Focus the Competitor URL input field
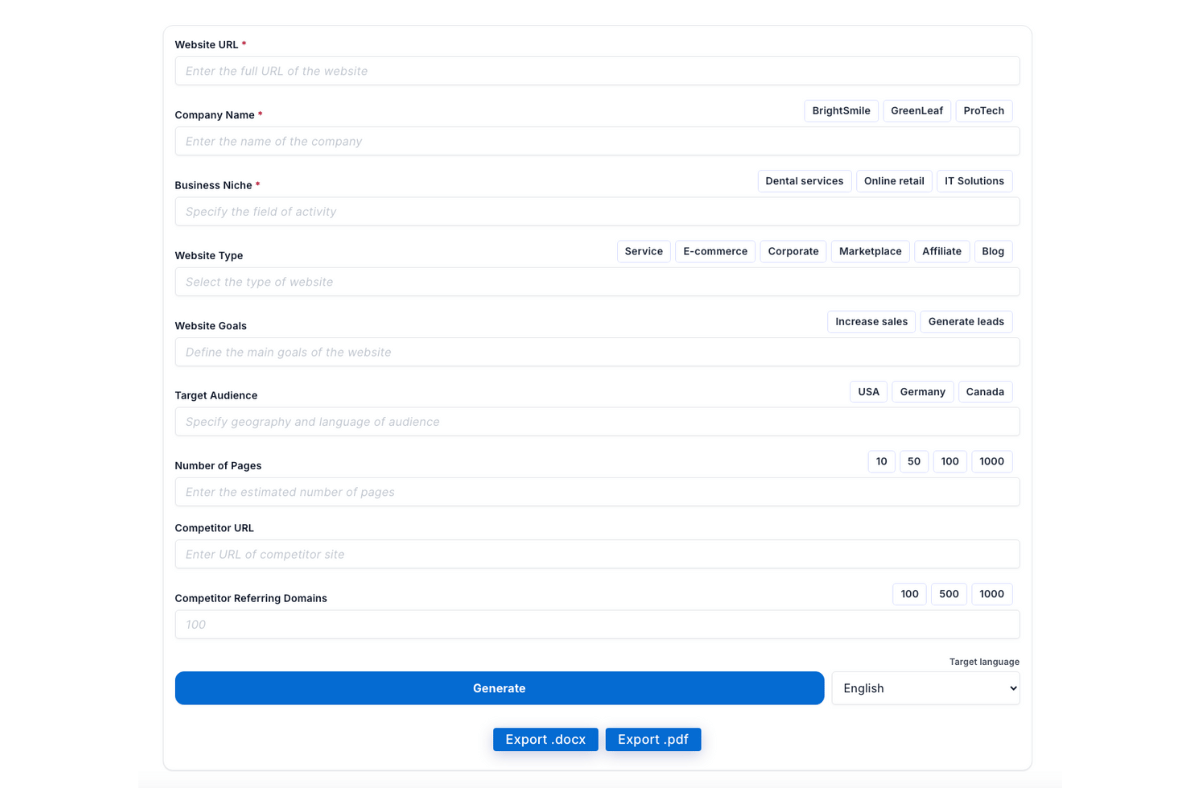The width and height of the screenshot is (1200, 800). click(x=597, y=554)
